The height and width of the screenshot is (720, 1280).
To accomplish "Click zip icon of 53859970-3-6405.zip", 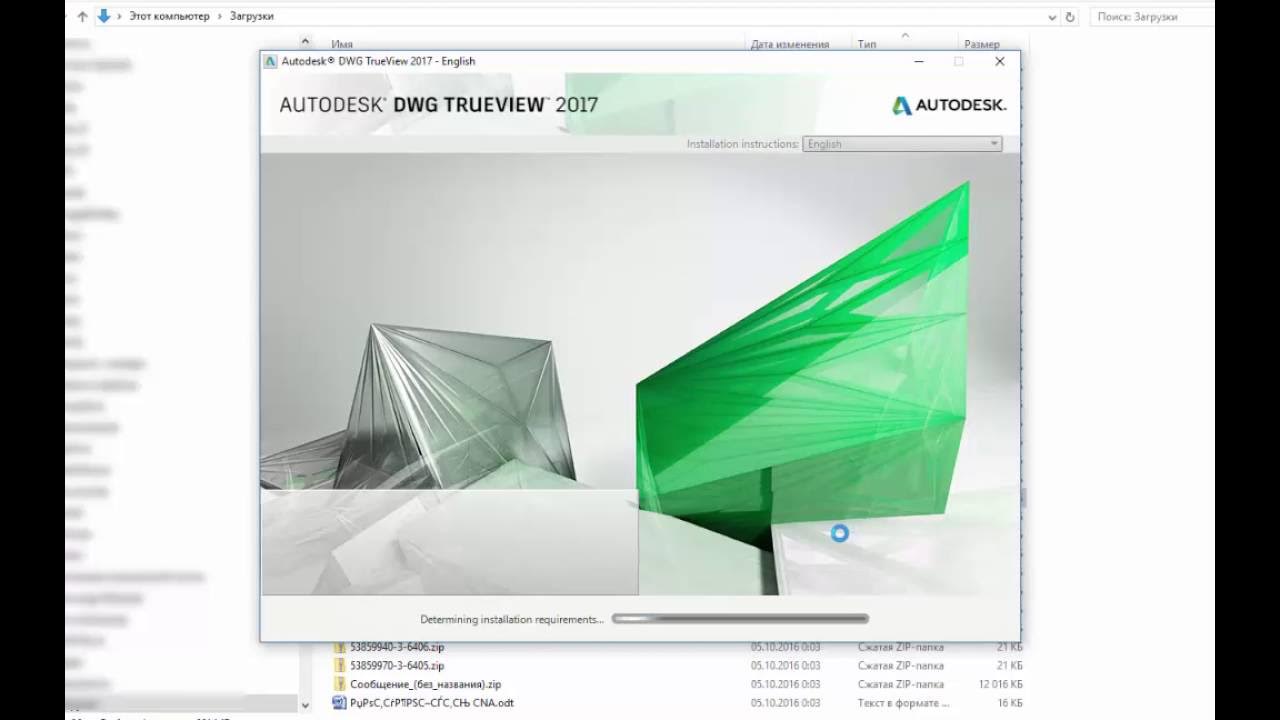I will 340,665.
